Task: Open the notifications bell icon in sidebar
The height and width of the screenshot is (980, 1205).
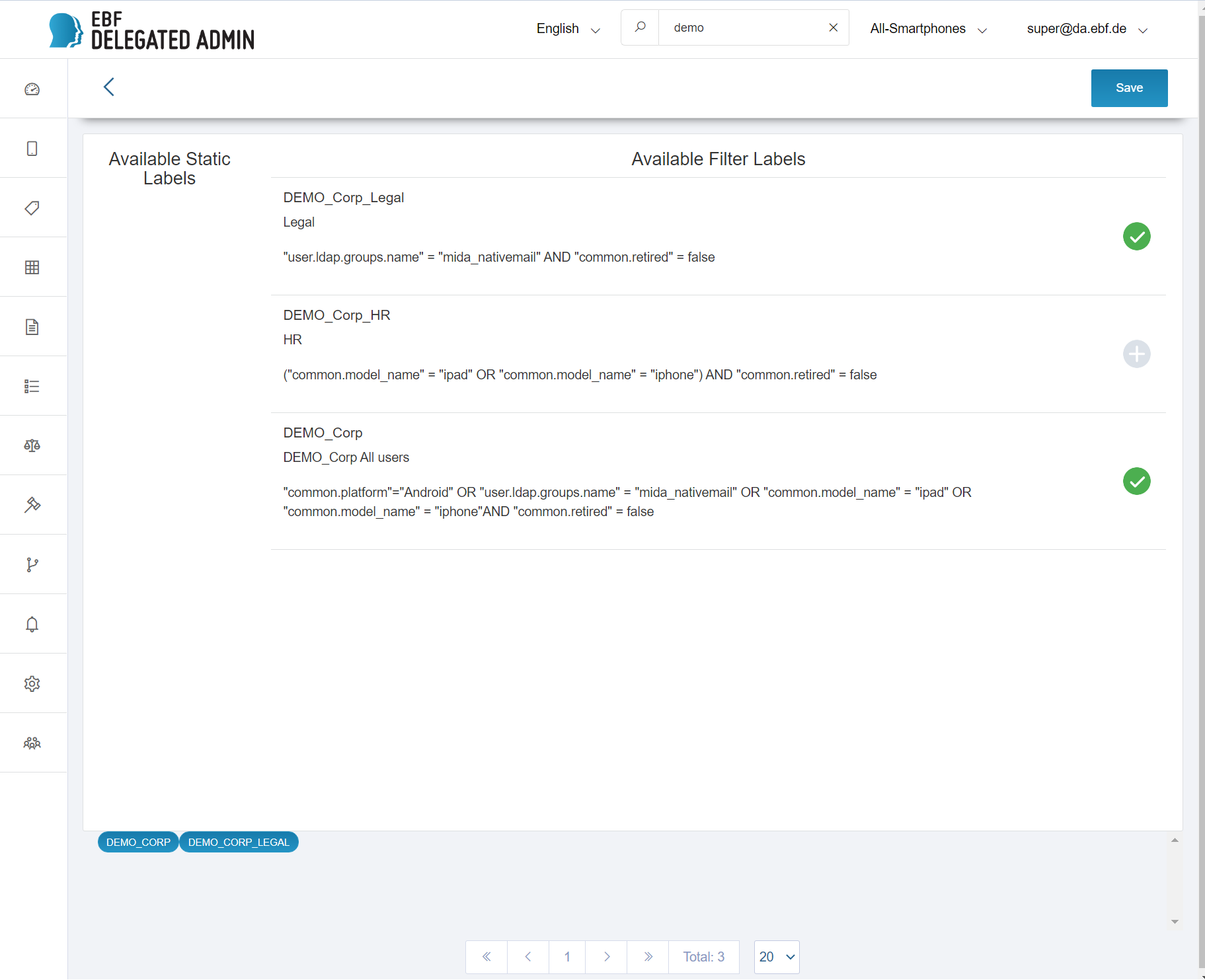Action: point(32,624)
